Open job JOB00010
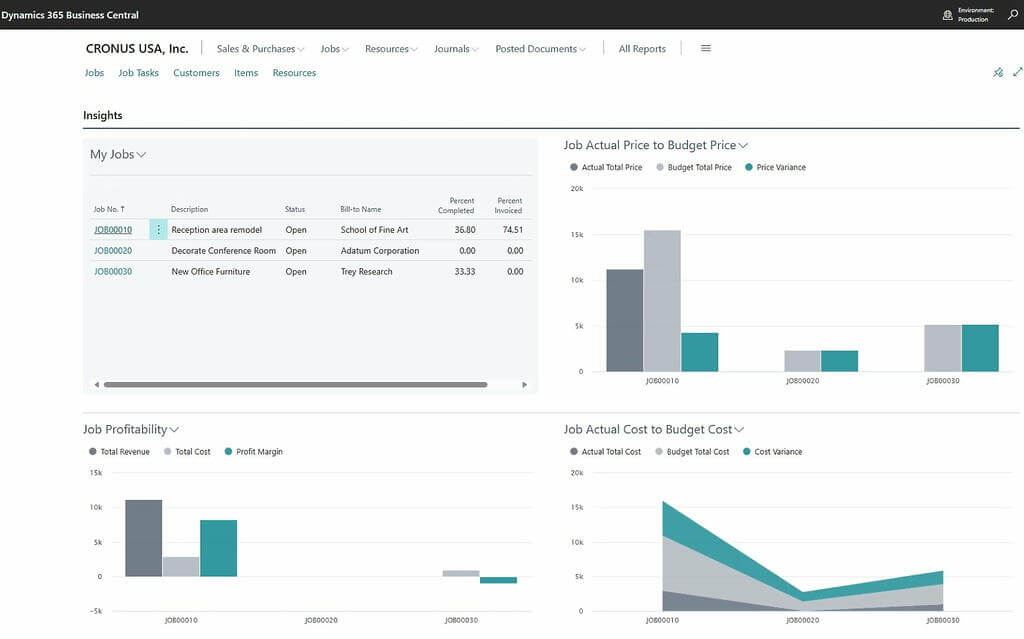Screen dimensions: 1024x639 (x=113, y=230)
